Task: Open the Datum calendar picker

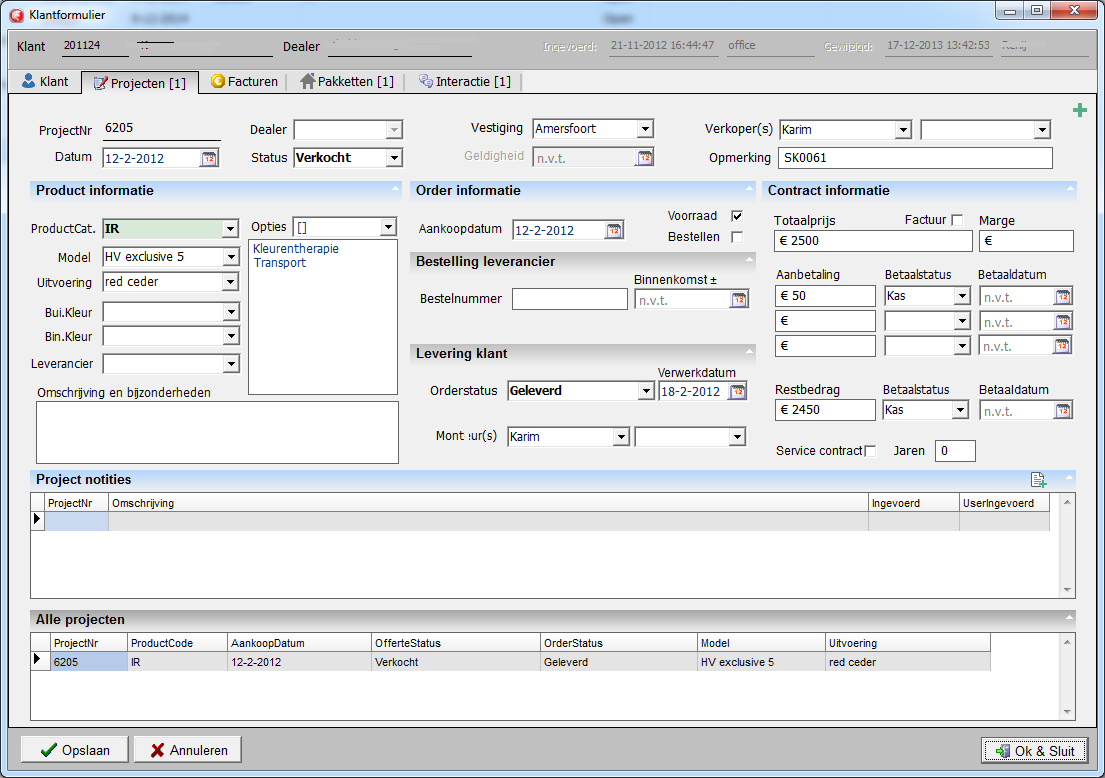Action: [209, 158]
